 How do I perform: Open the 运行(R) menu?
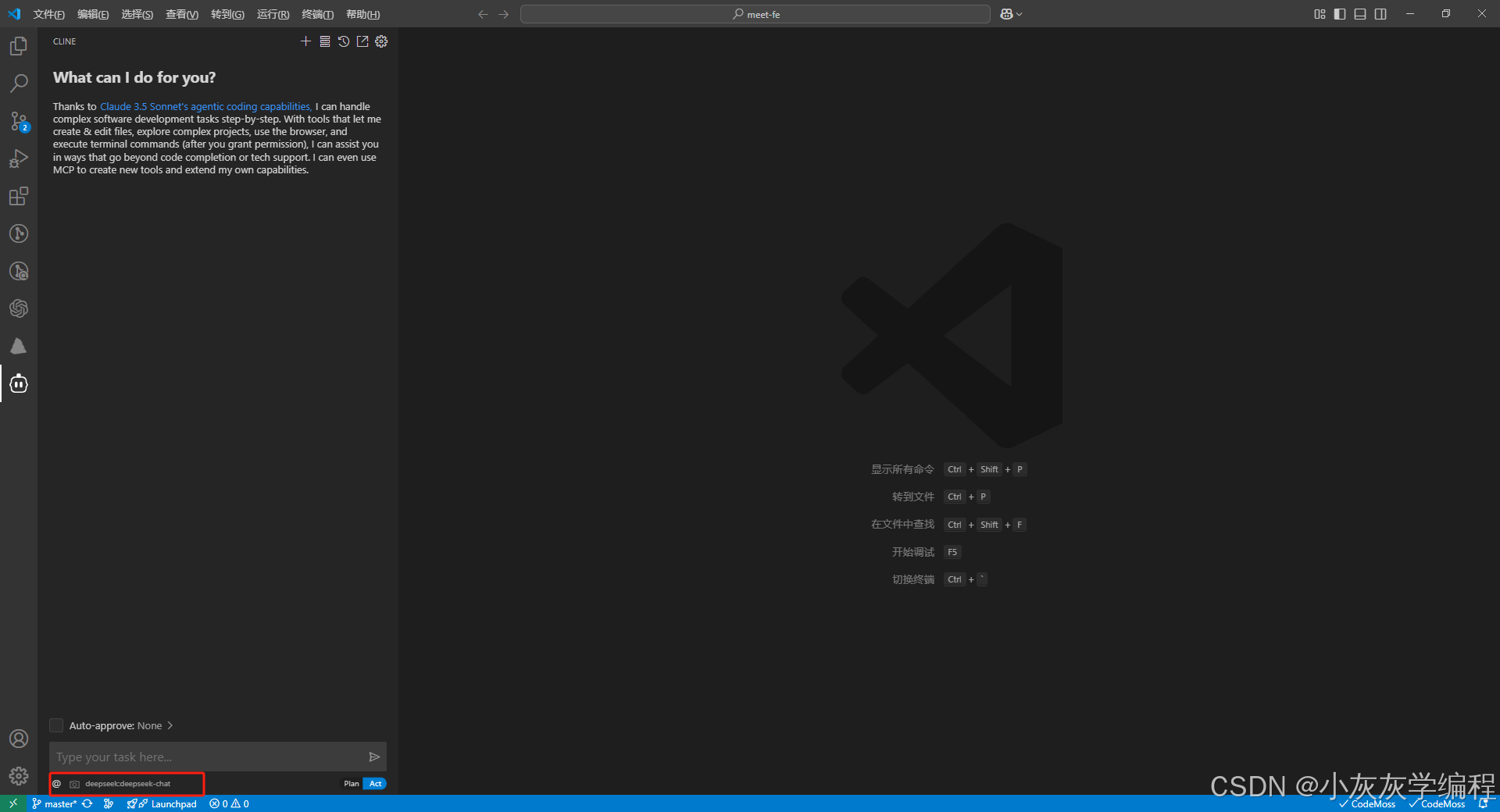point(273,14)
